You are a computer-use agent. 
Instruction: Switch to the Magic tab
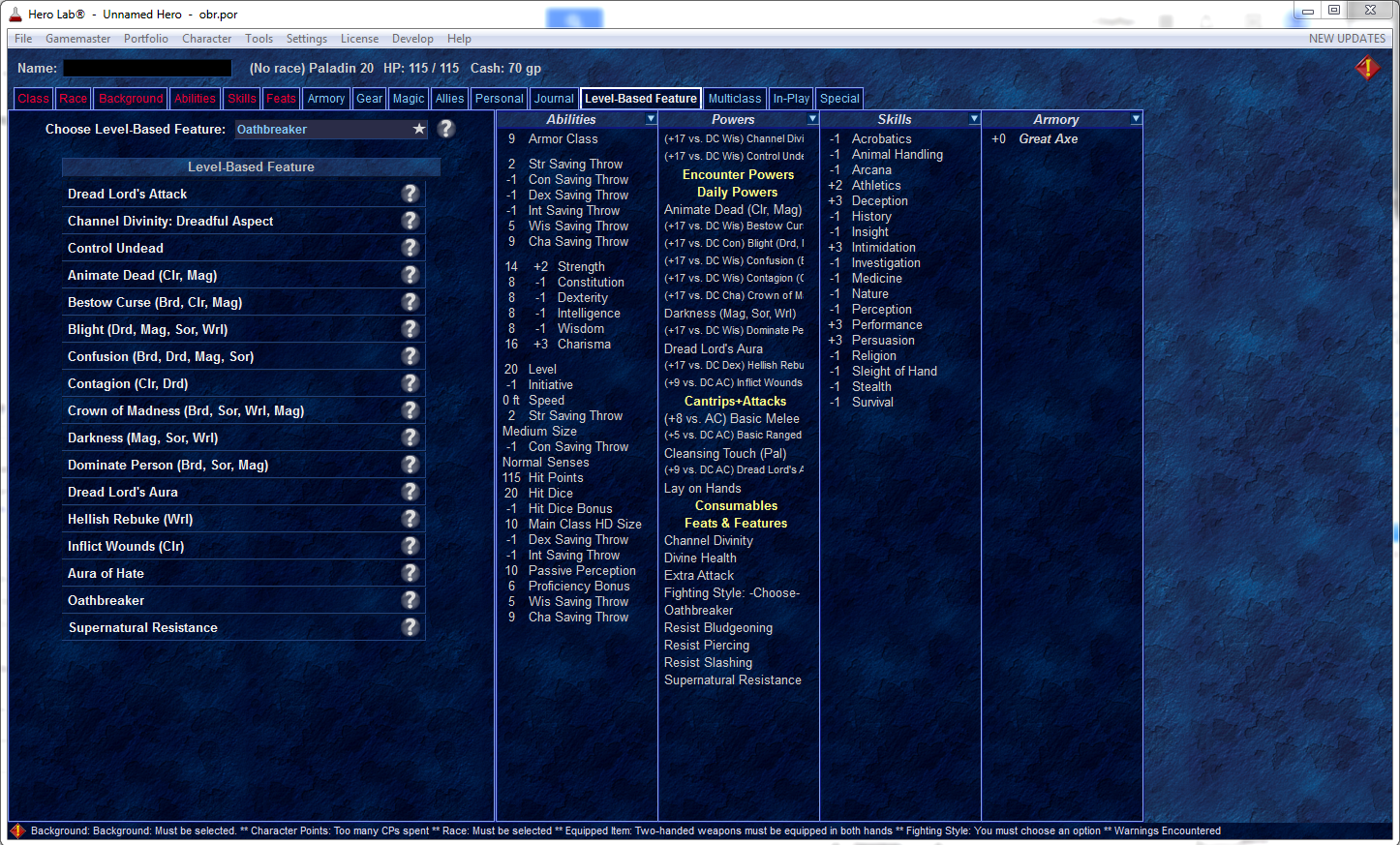coord(409,99)
